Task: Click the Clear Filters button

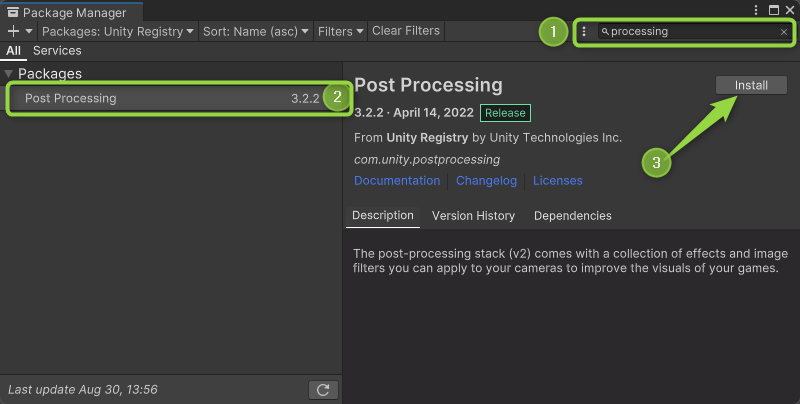Action: [x=405, y=31]
